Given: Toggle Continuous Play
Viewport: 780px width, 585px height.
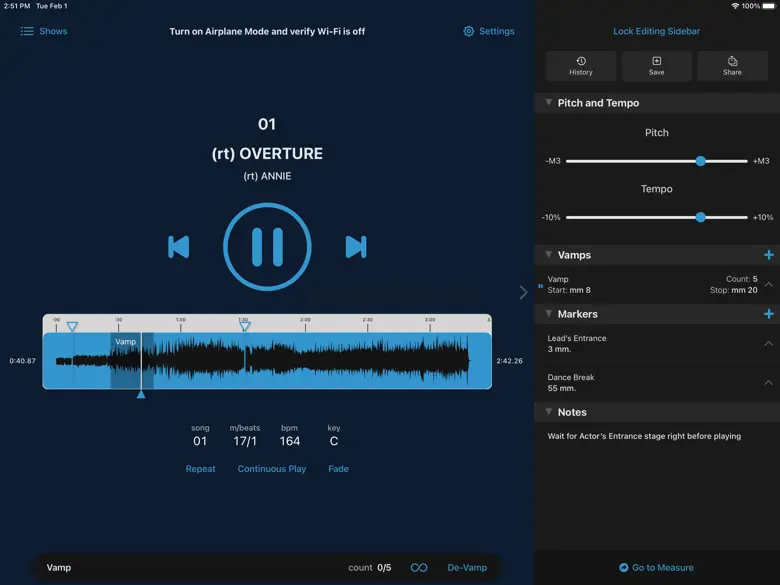Looking at the screenshot, I should click(272, 469).
